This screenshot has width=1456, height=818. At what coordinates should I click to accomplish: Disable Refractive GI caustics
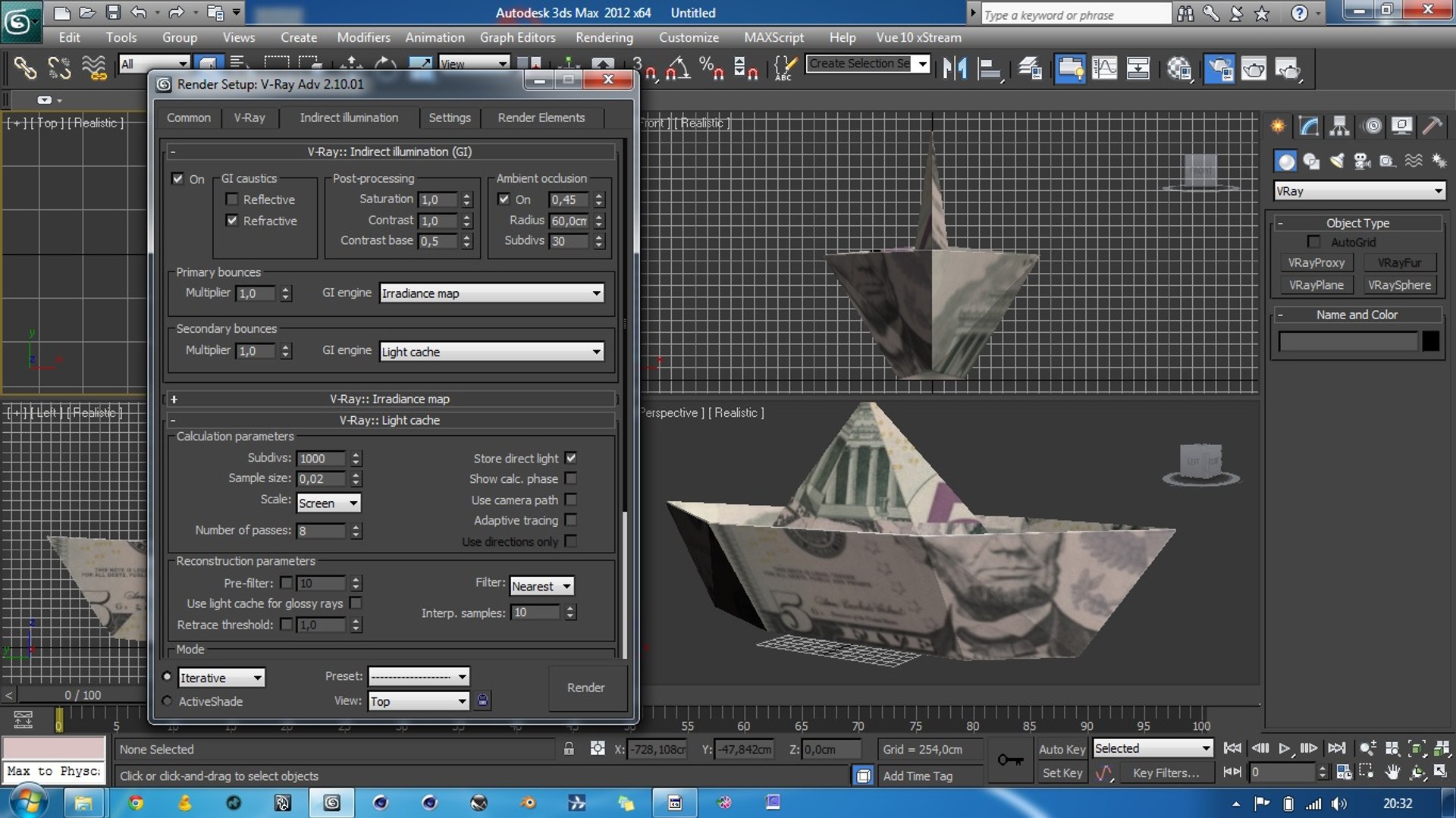tap(232, 221)
